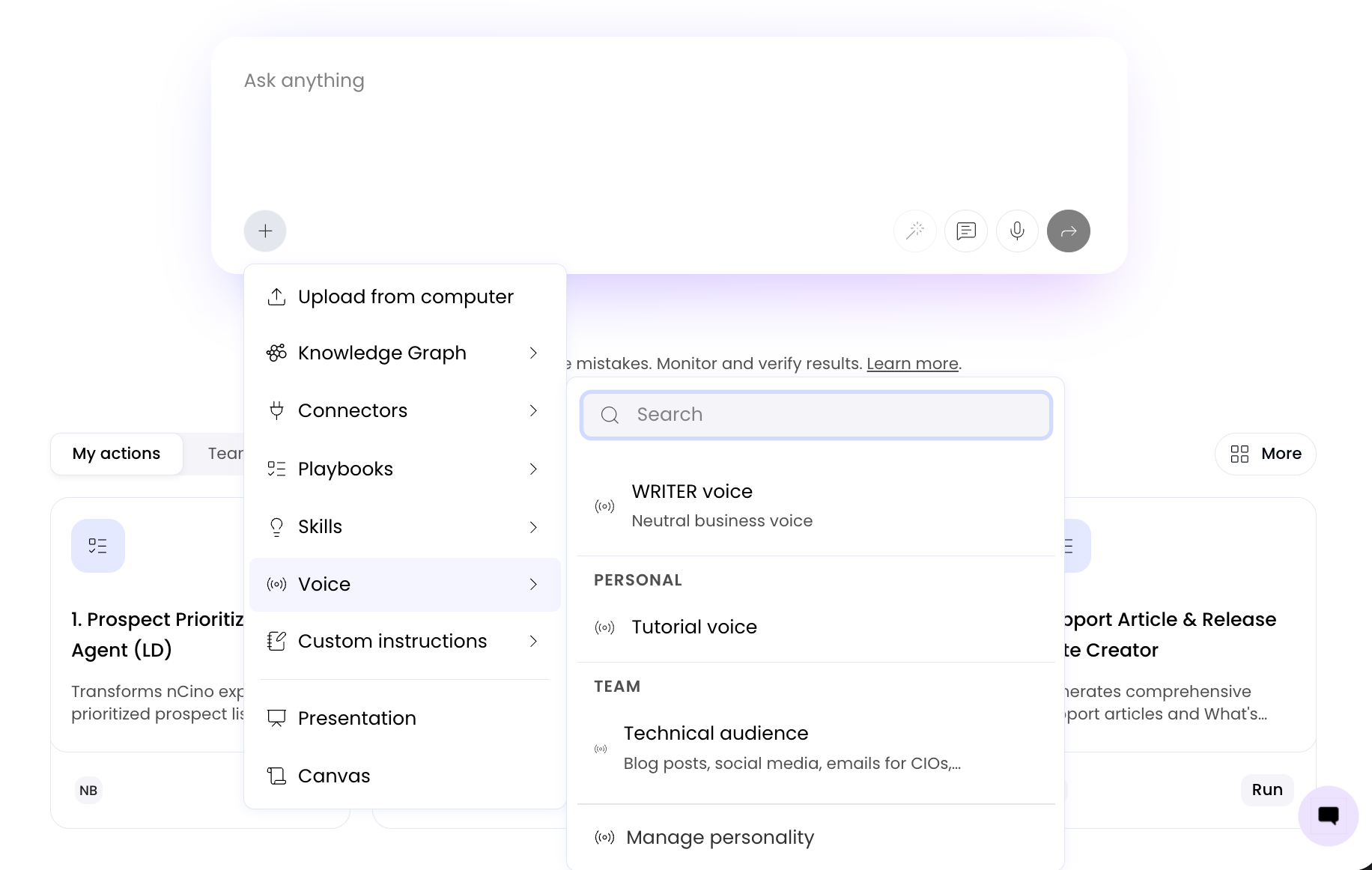Click the Playbooks checklist icon
The width and height of the screenshot is (1372, 870).
click(x=276, y=469)
